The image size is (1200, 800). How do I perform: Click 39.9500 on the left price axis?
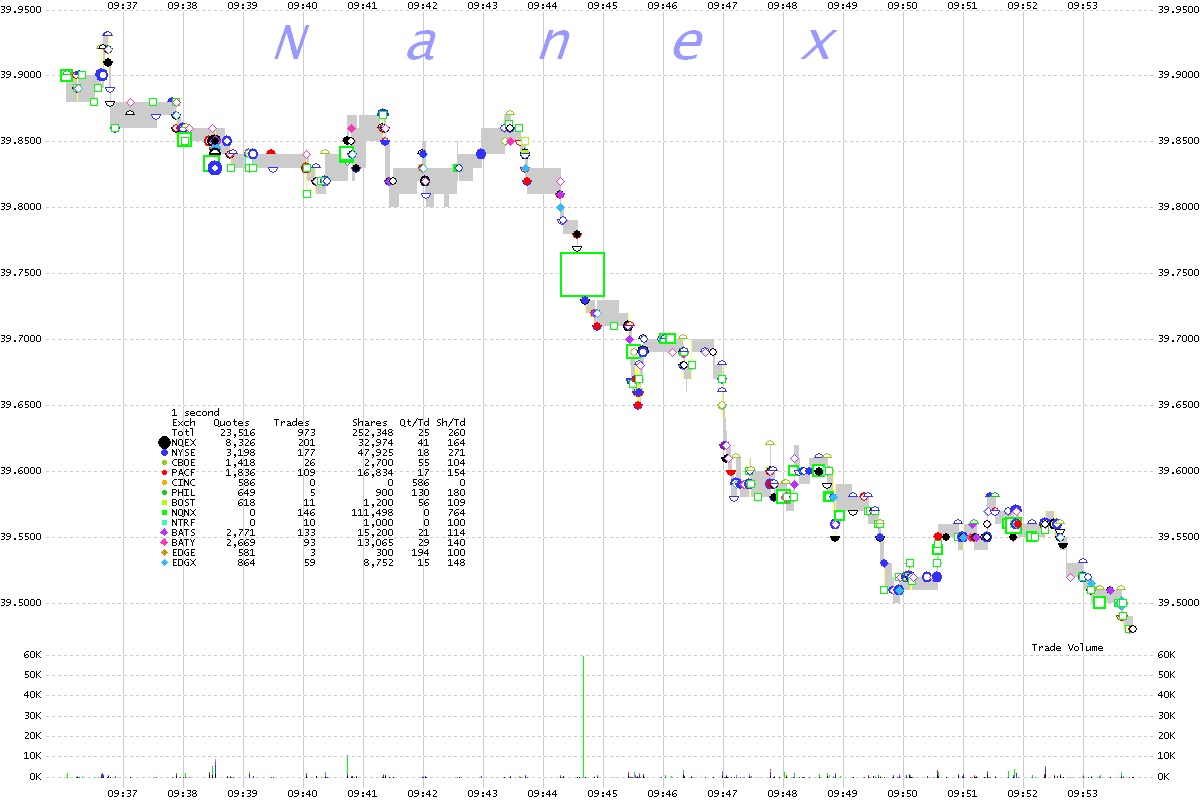[21, 10]
